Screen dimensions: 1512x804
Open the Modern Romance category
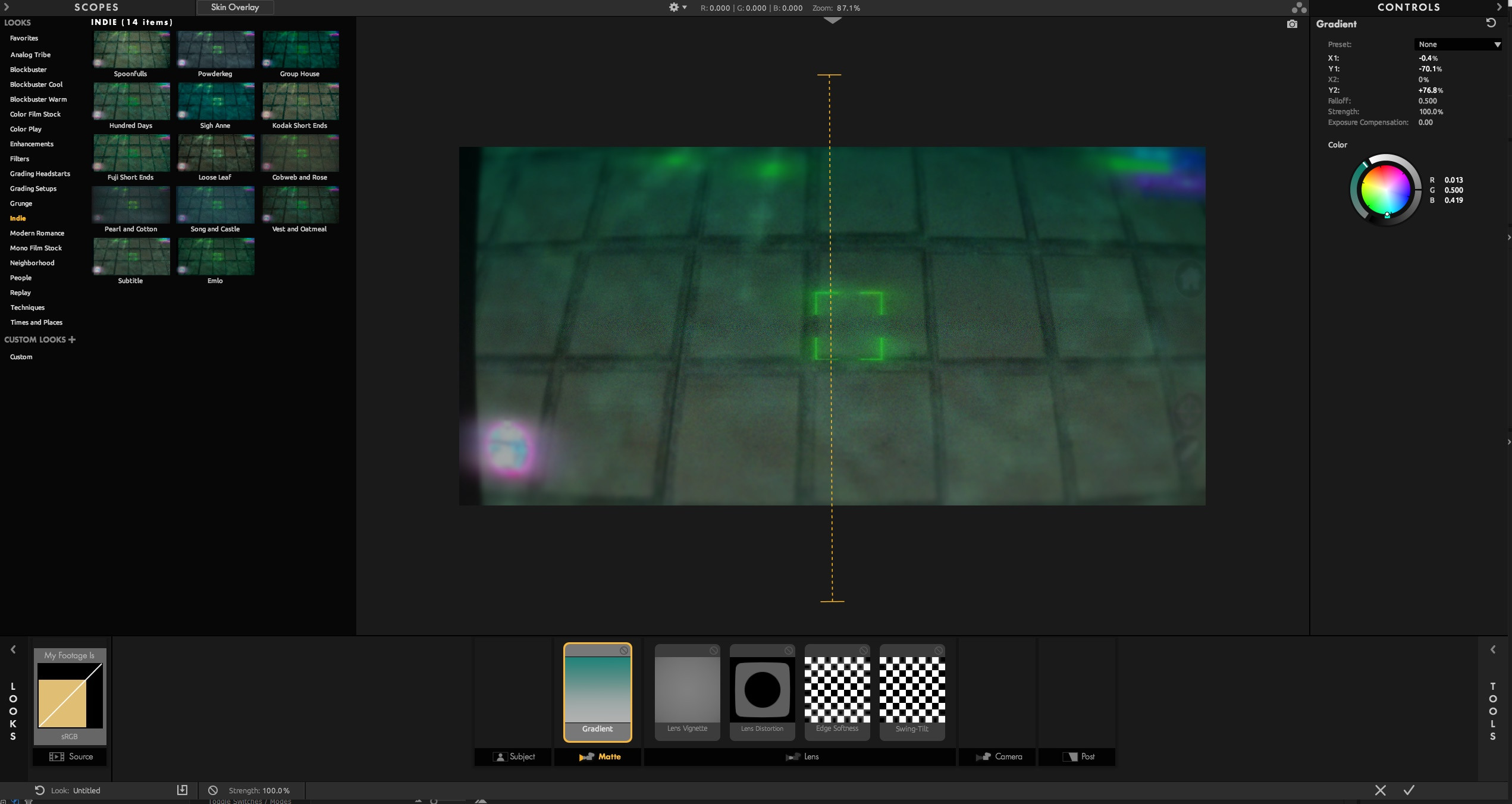coord(37,233)
